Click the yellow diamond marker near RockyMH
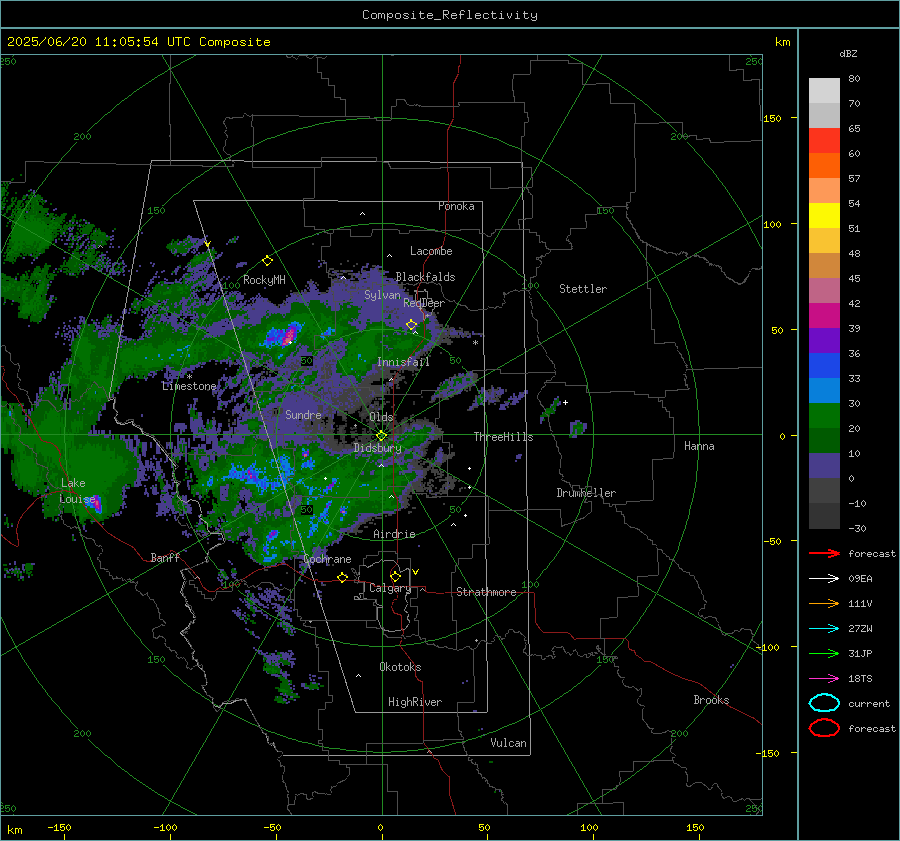This screenshot has width=900, height=841. tap(267, 261)
